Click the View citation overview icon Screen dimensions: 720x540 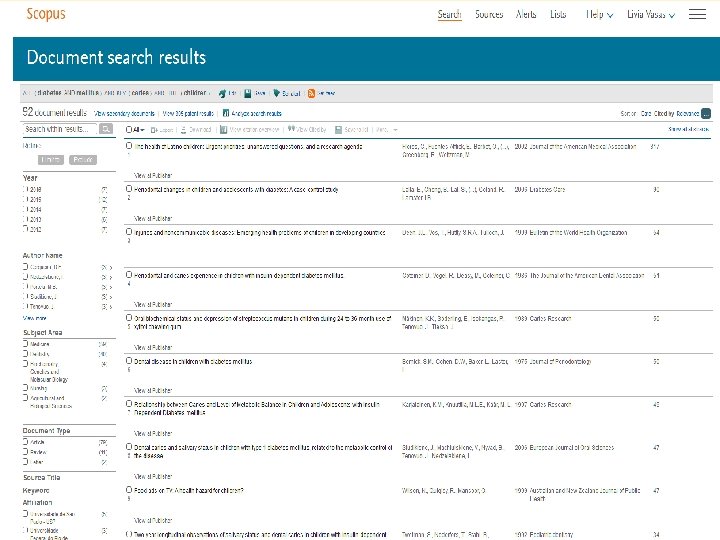tap(223, 130)
